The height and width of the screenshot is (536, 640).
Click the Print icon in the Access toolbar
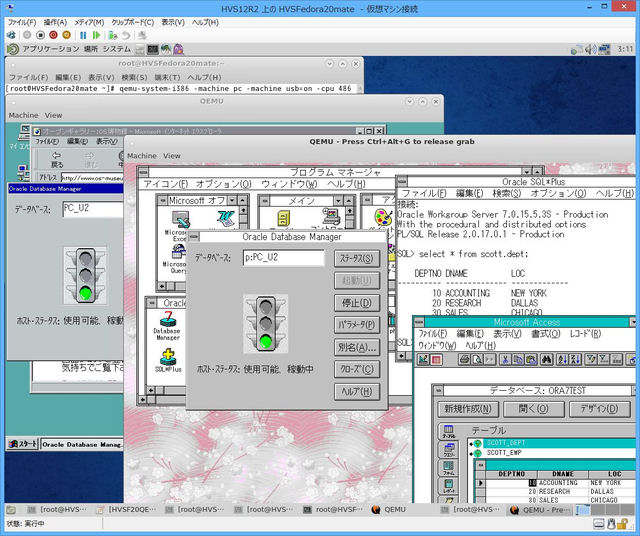464,359
